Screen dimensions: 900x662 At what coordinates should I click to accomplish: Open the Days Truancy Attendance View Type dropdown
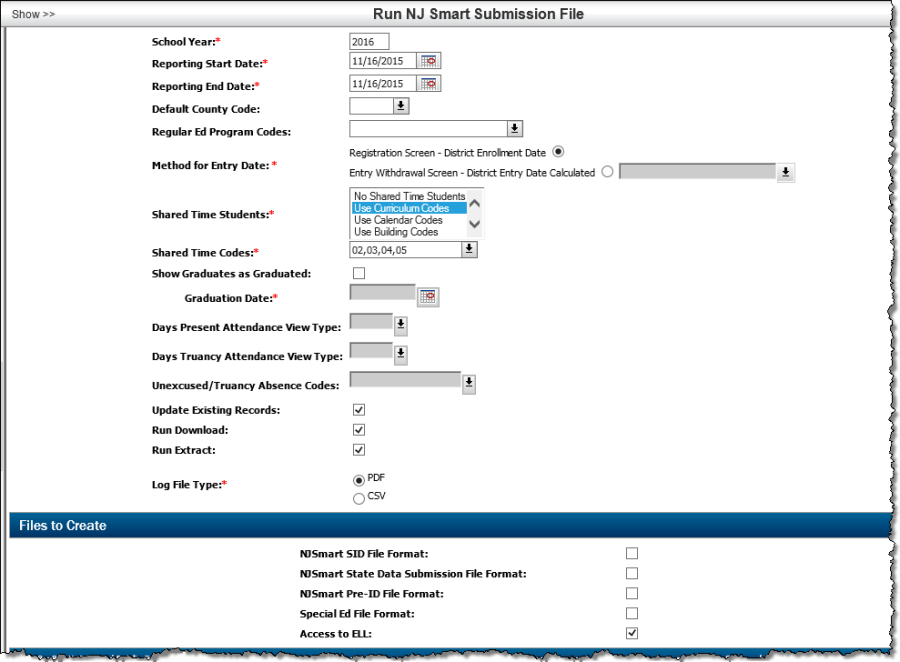tap(400, 354)
